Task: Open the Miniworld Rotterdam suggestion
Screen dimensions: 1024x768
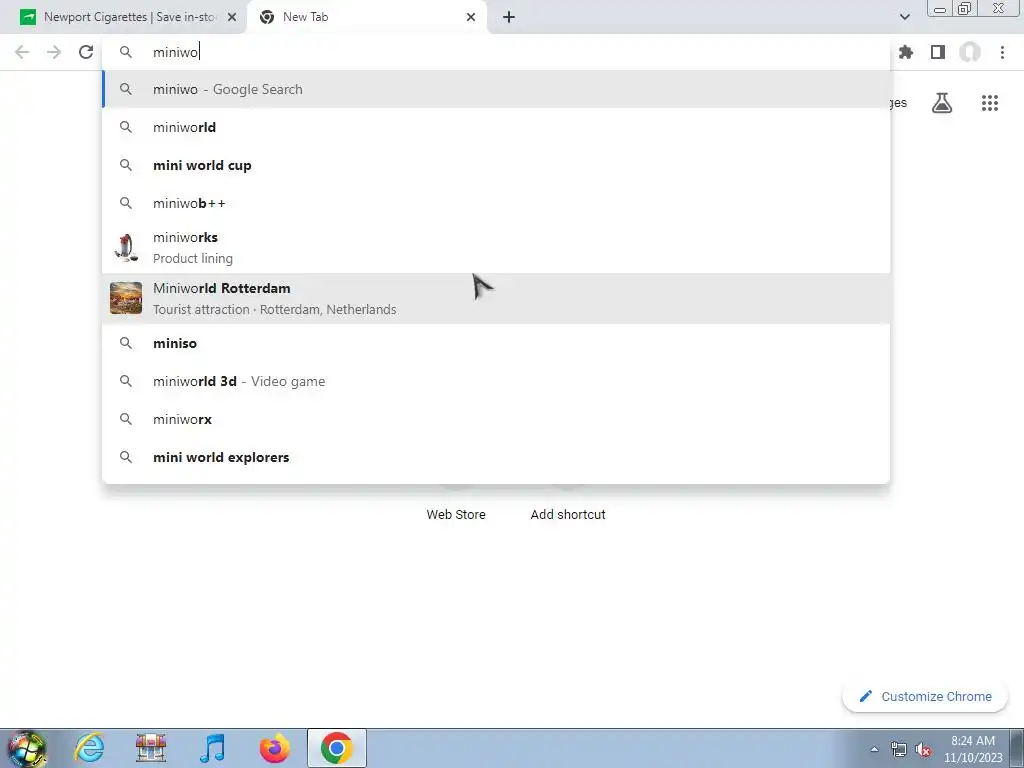Action: tap(496, 298)
